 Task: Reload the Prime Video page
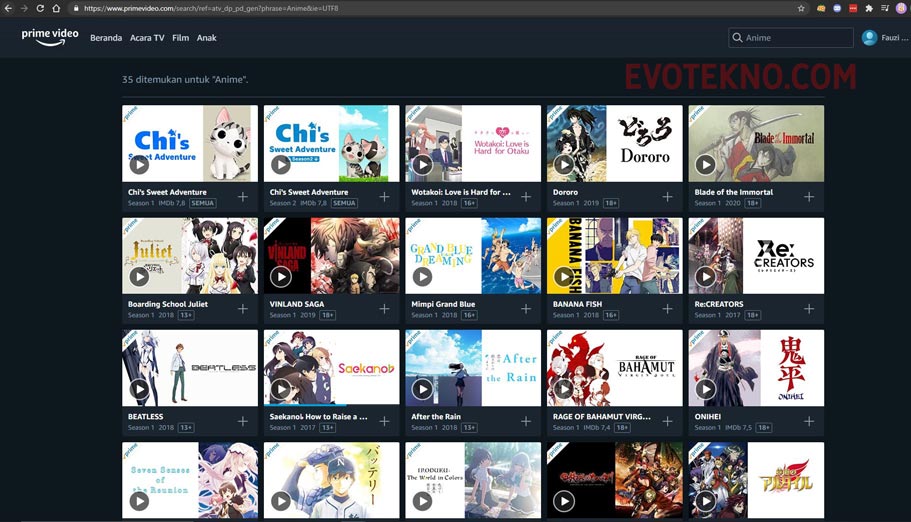click(x=40, y=8)
